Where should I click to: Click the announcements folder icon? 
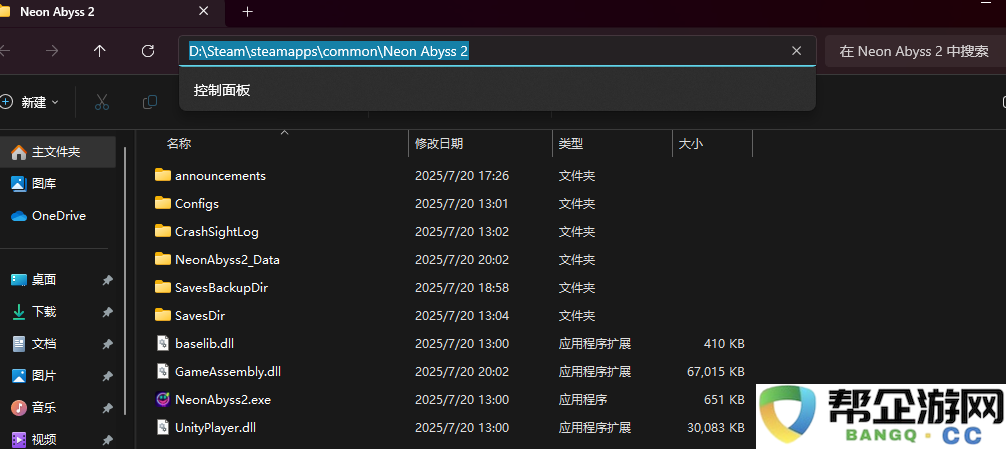click(163, 174)
